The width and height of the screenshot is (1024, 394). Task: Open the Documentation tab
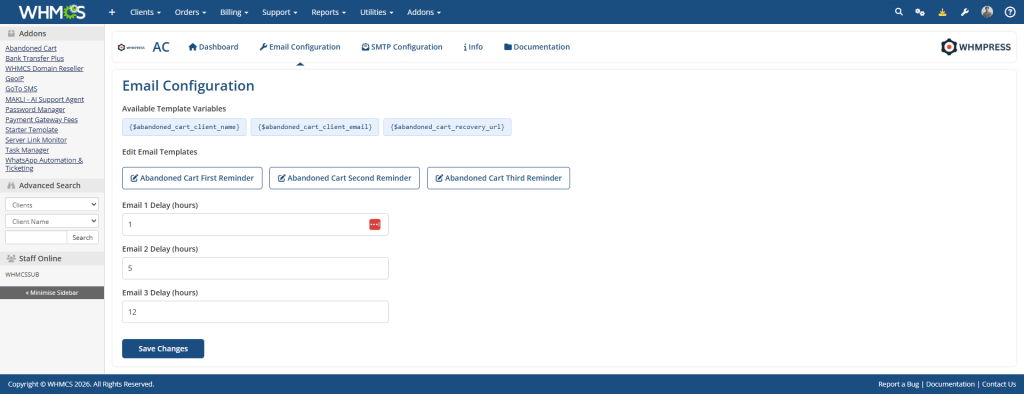(537, 47)
